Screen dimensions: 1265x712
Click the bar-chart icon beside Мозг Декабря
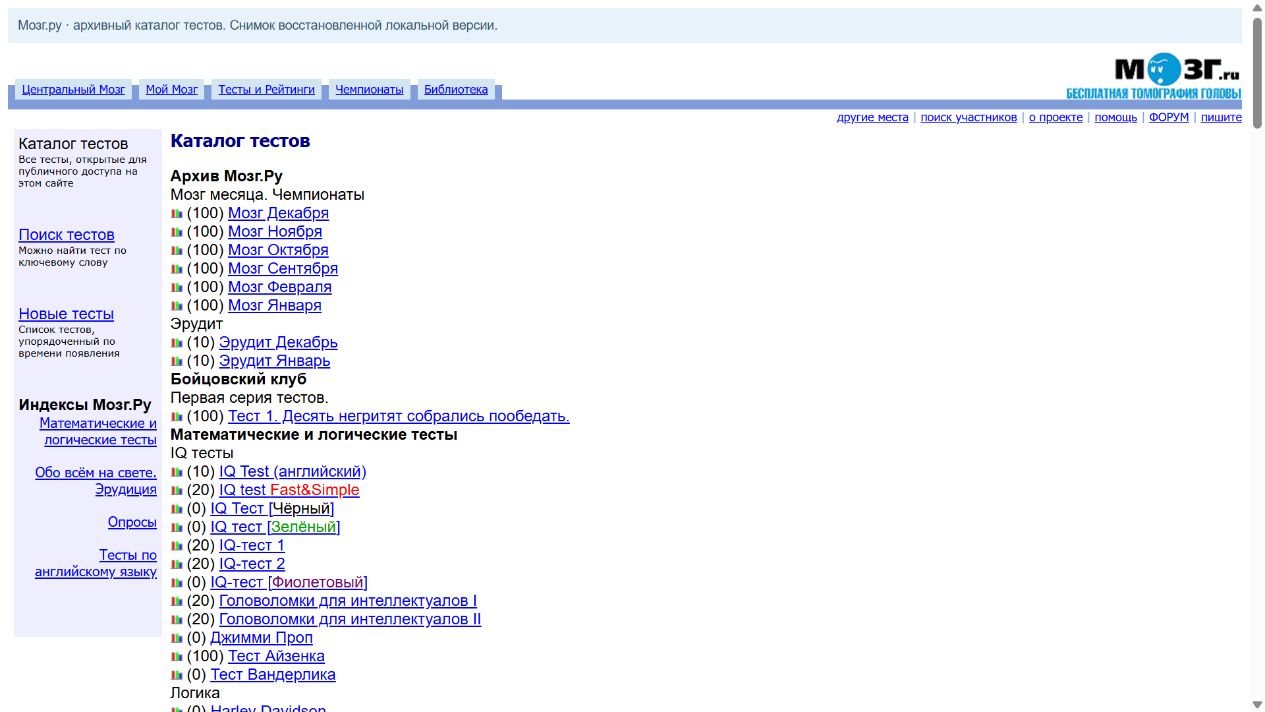[x=177, y=213]
